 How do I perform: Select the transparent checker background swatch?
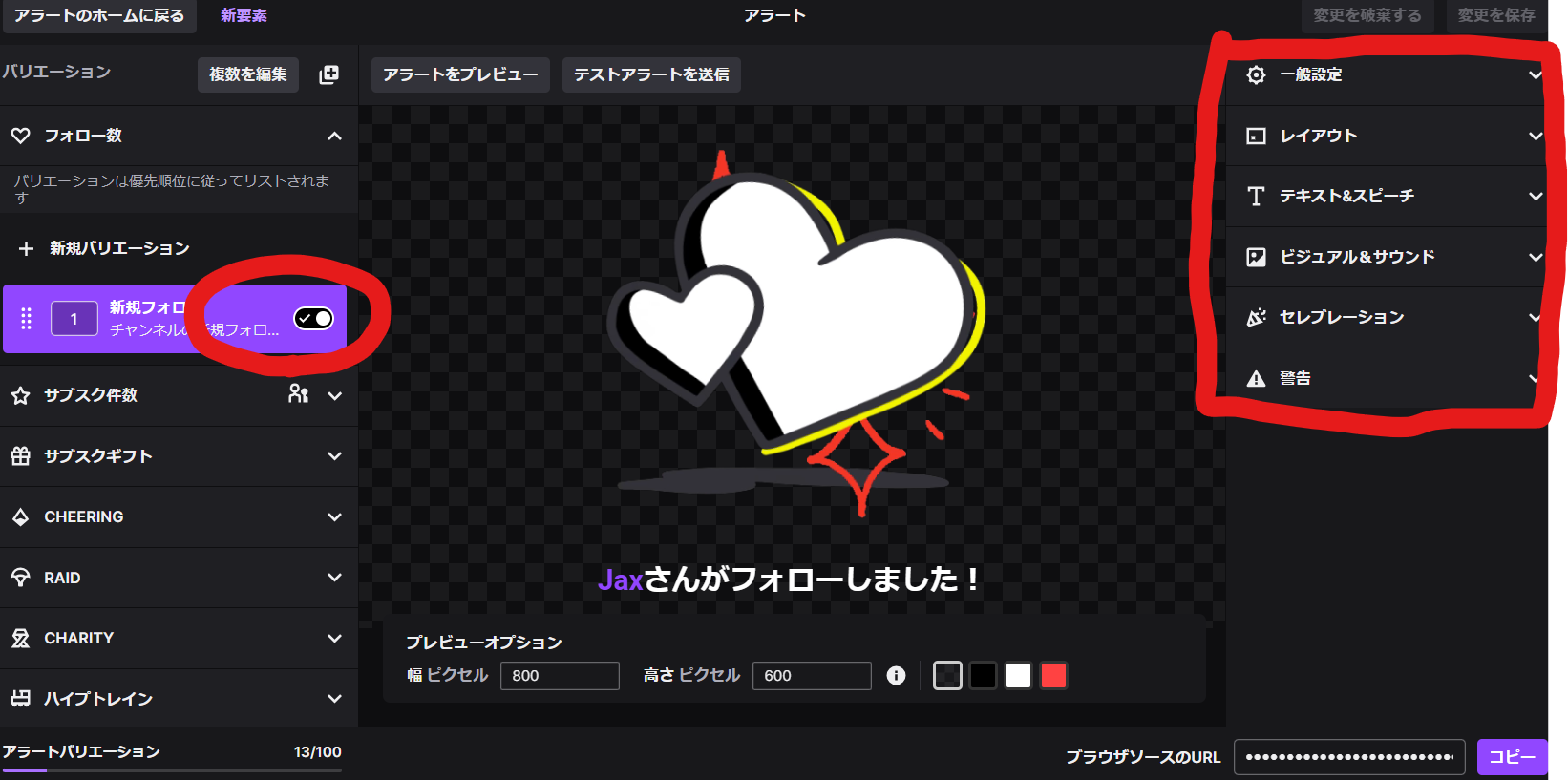pos(947,675)
